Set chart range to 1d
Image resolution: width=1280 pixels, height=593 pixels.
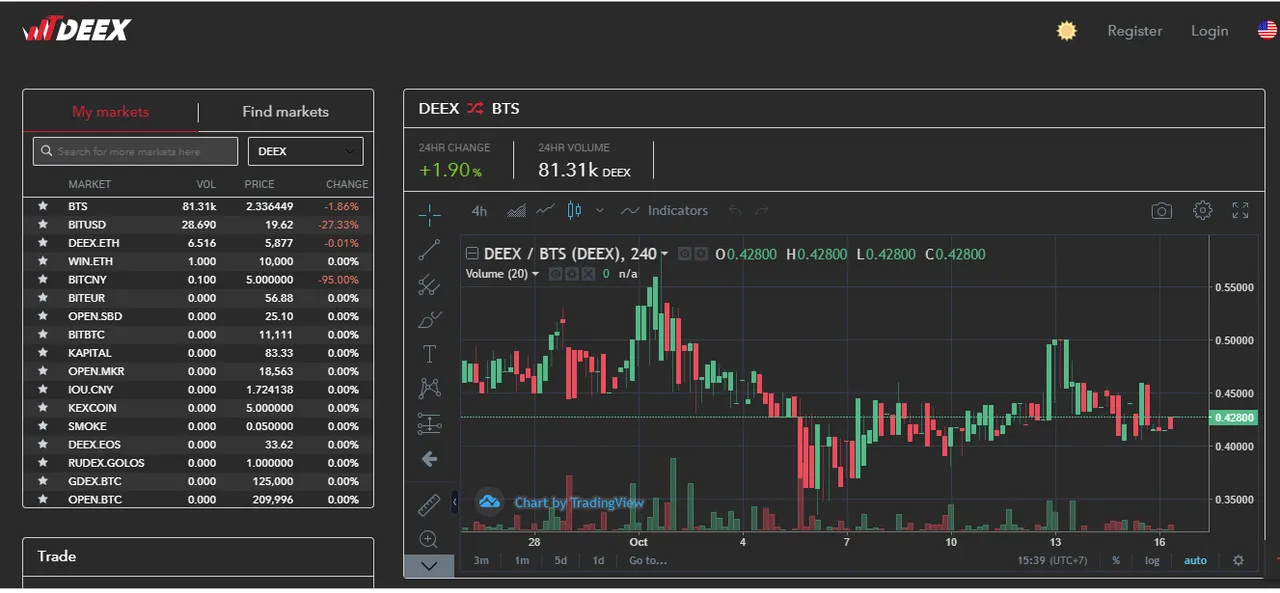(x=598, y=560)
